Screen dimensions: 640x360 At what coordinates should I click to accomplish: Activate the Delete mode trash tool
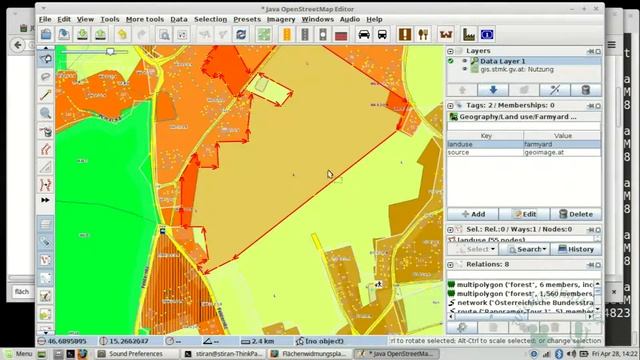click(46, 131)
